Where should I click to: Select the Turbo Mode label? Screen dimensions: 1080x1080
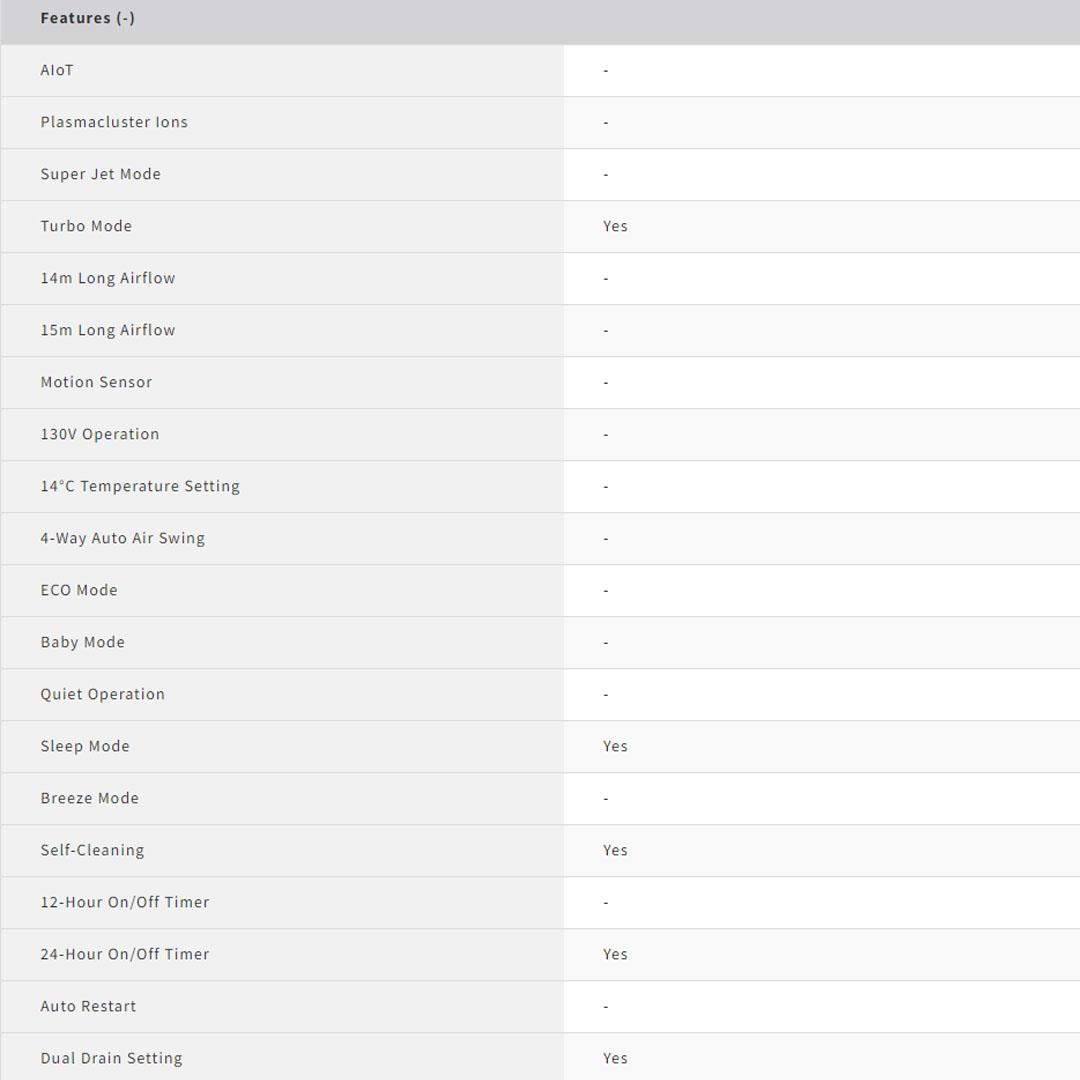click(x=86, y=227)
